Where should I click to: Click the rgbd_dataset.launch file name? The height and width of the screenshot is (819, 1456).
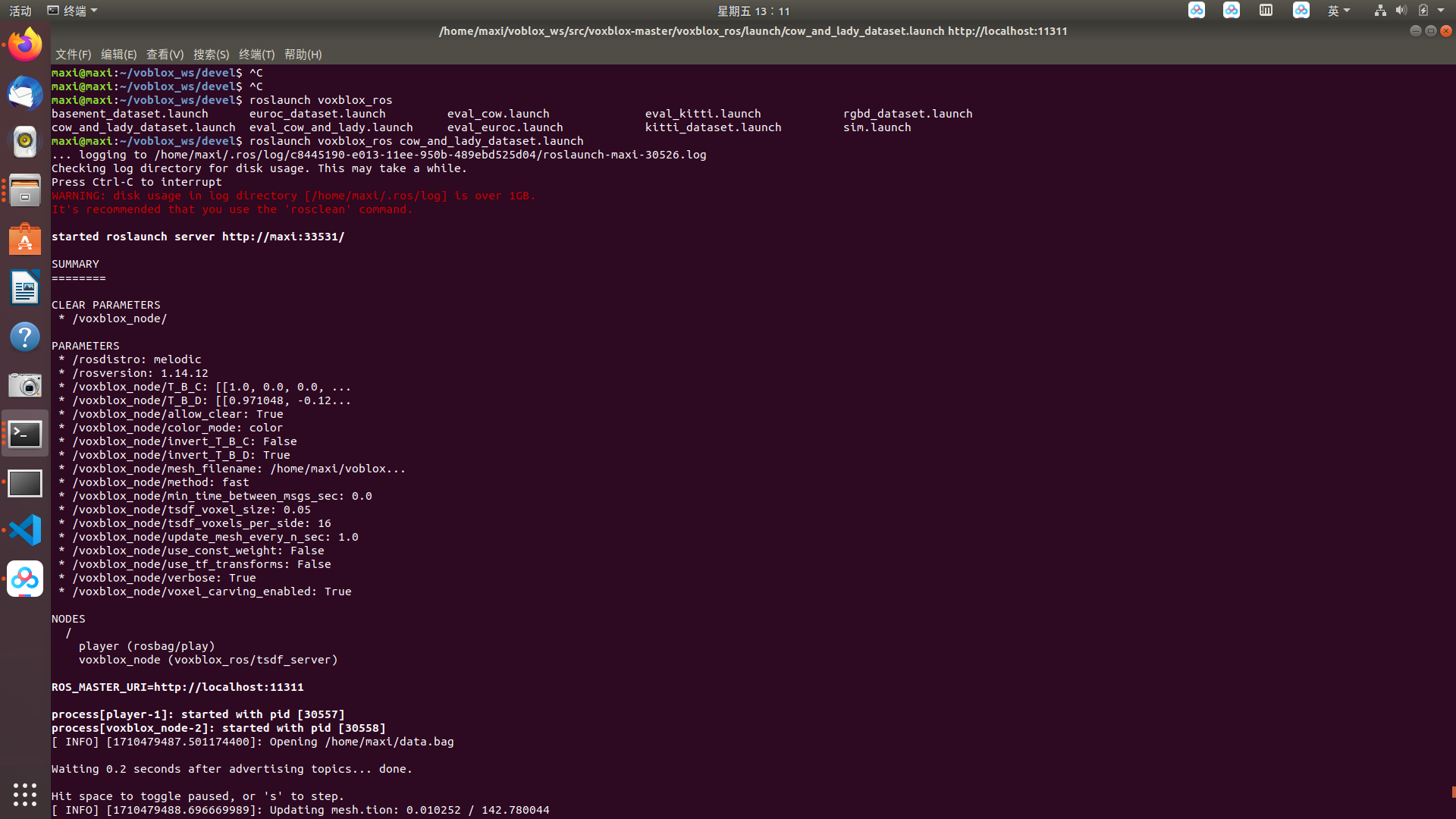[908, 114]
